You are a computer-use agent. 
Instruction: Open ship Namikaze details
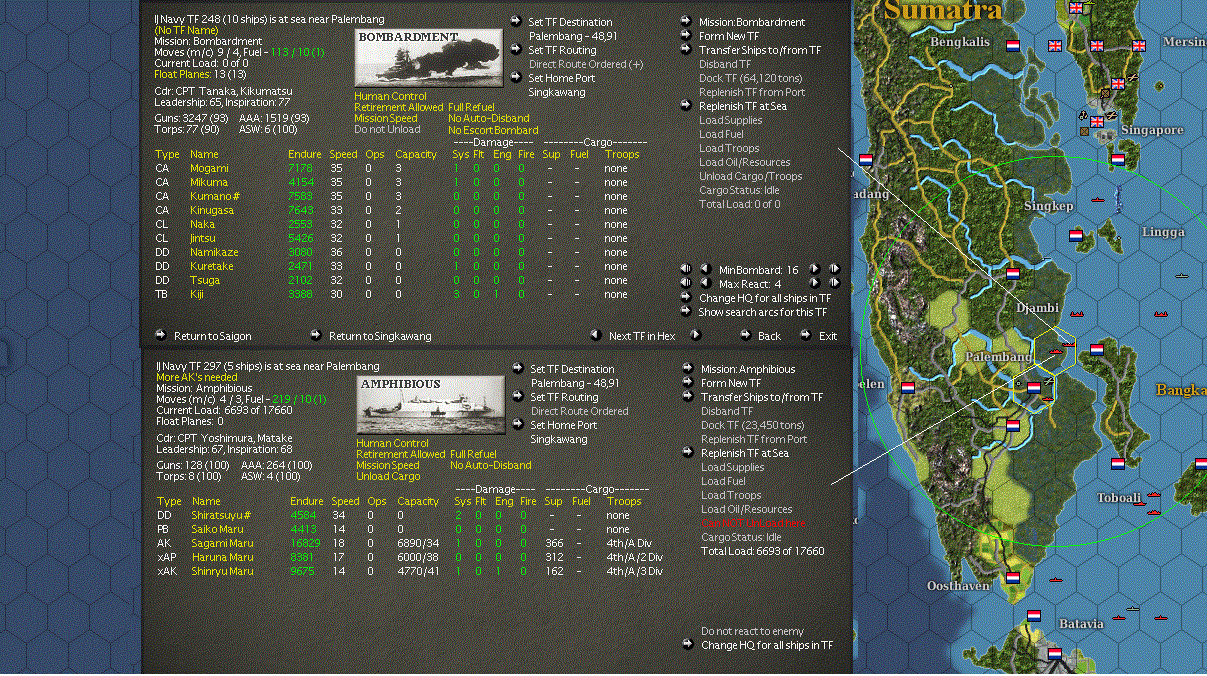click(x=214, y=252)
